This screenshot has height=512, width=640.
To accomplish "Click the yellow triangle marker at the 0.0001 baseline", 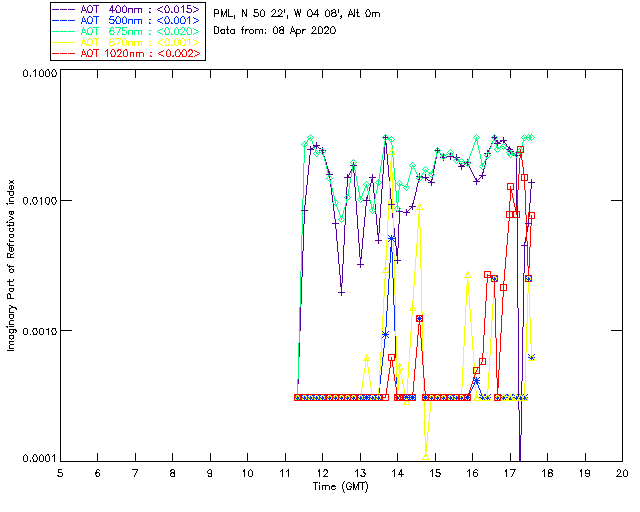I will tap(426, 457).
